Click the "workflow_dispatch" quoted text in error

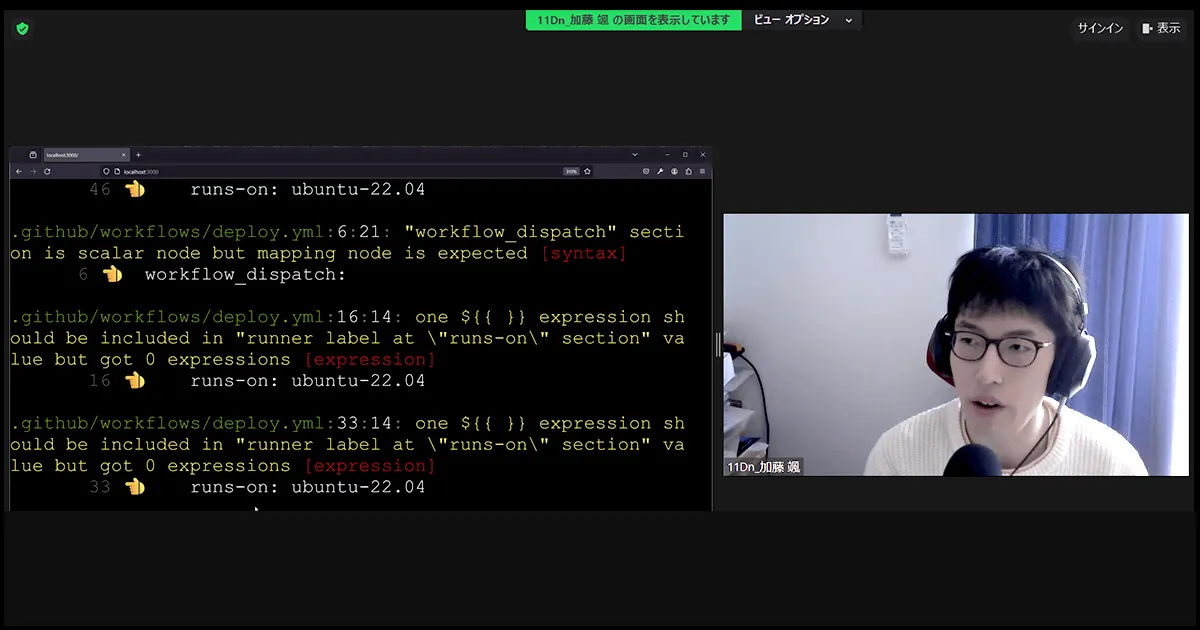pyautogui.click(x=511, y=232)
